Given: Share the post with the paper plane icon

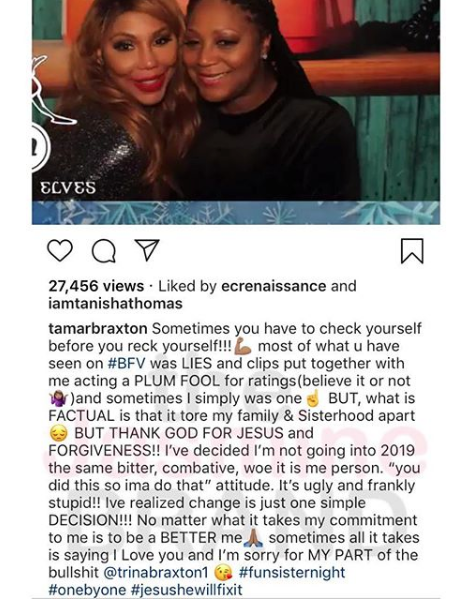Looking at the screenshot, I should pos(147,250).
